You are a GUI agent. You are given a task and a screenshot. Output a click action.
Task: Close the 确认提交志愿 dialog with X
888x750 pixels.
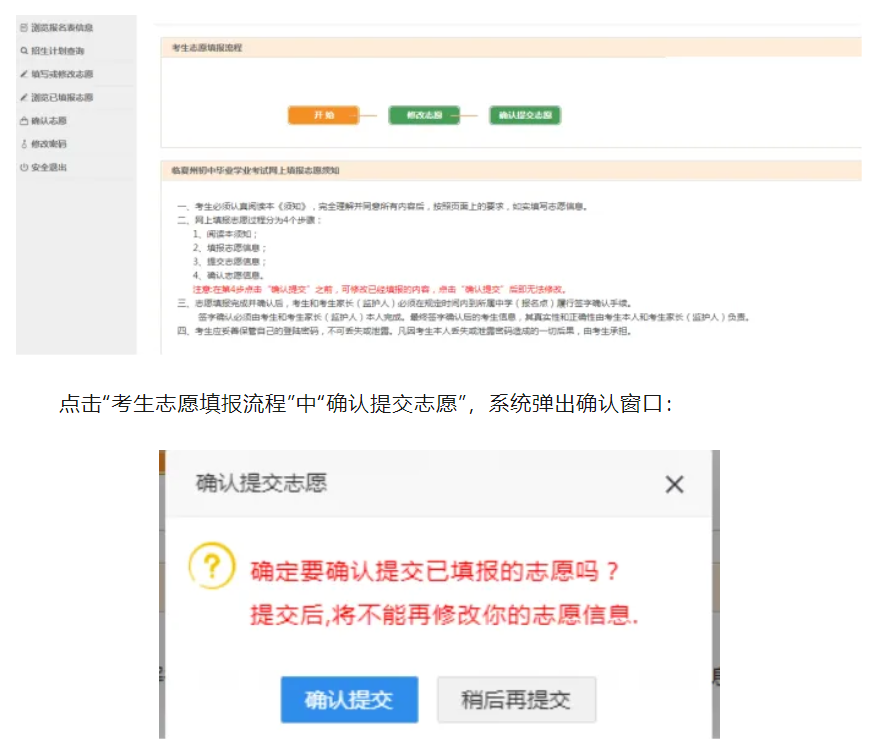click(675, 485)
